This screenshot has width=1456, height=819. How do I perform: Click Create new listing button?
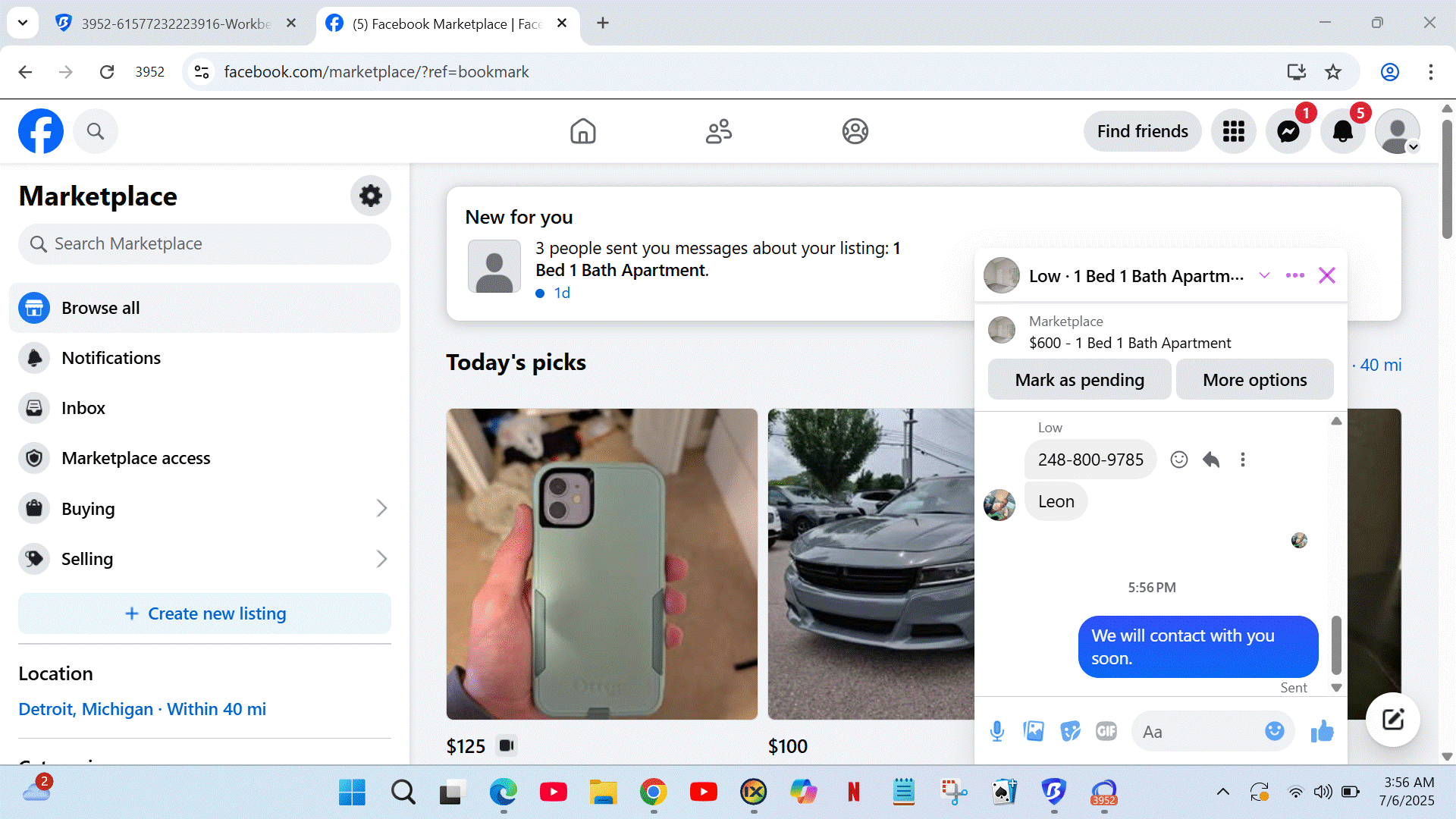(205, 613)
